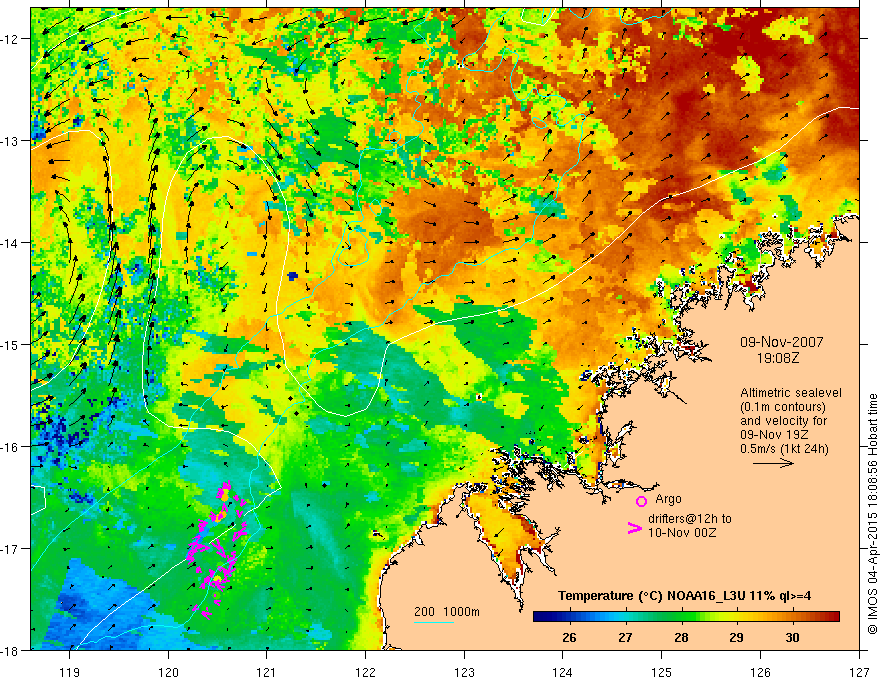The width and height of the screenshot is (880, 680).
Task: Click the '200 1000m' depth label
Action: tap(447, 612)
